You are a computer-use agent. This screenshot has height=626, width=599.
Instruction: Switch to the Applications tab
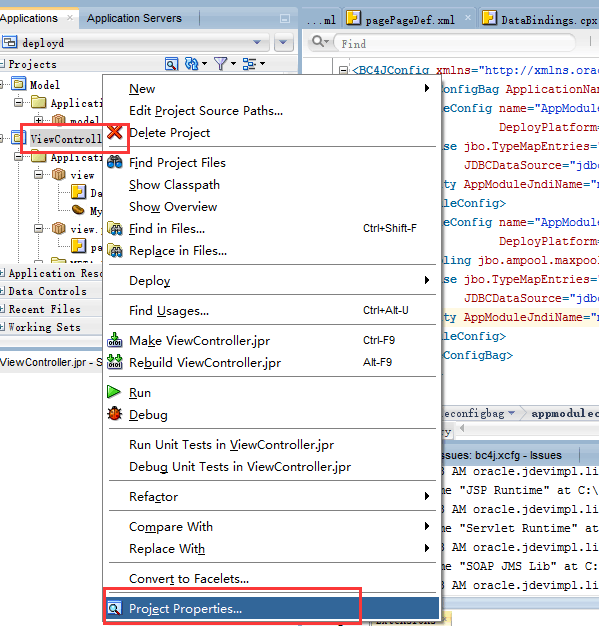[x=29, y=18]
